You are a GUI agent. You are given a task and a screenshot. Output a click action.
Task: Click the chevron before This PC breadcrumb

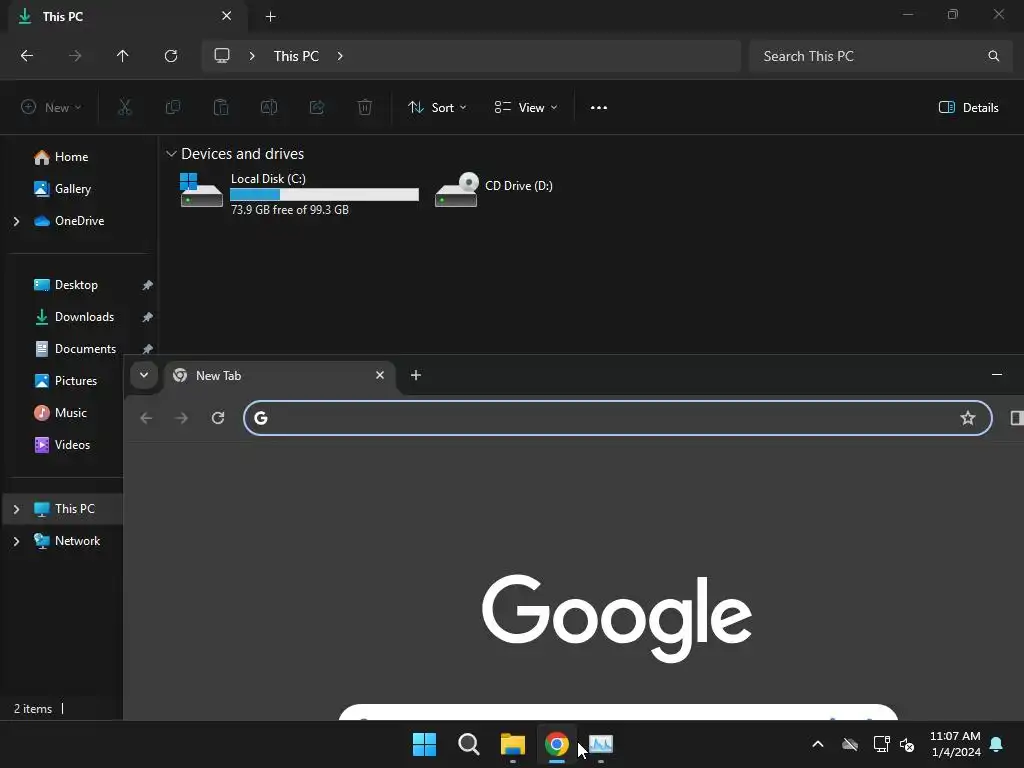point(252,56)
